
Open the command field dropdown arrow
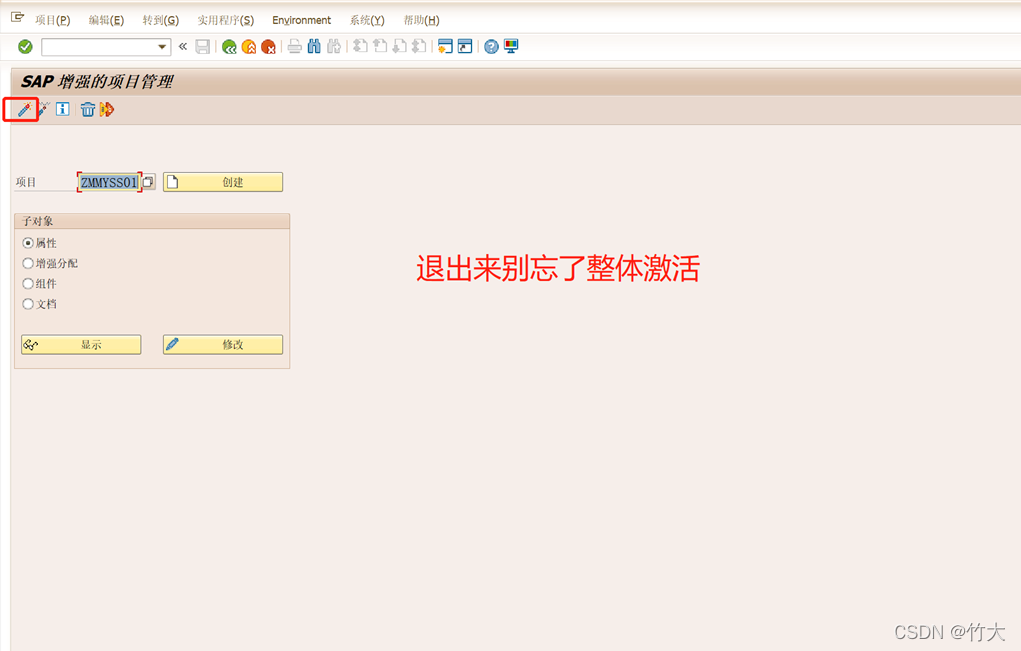[x=161, y=47]
